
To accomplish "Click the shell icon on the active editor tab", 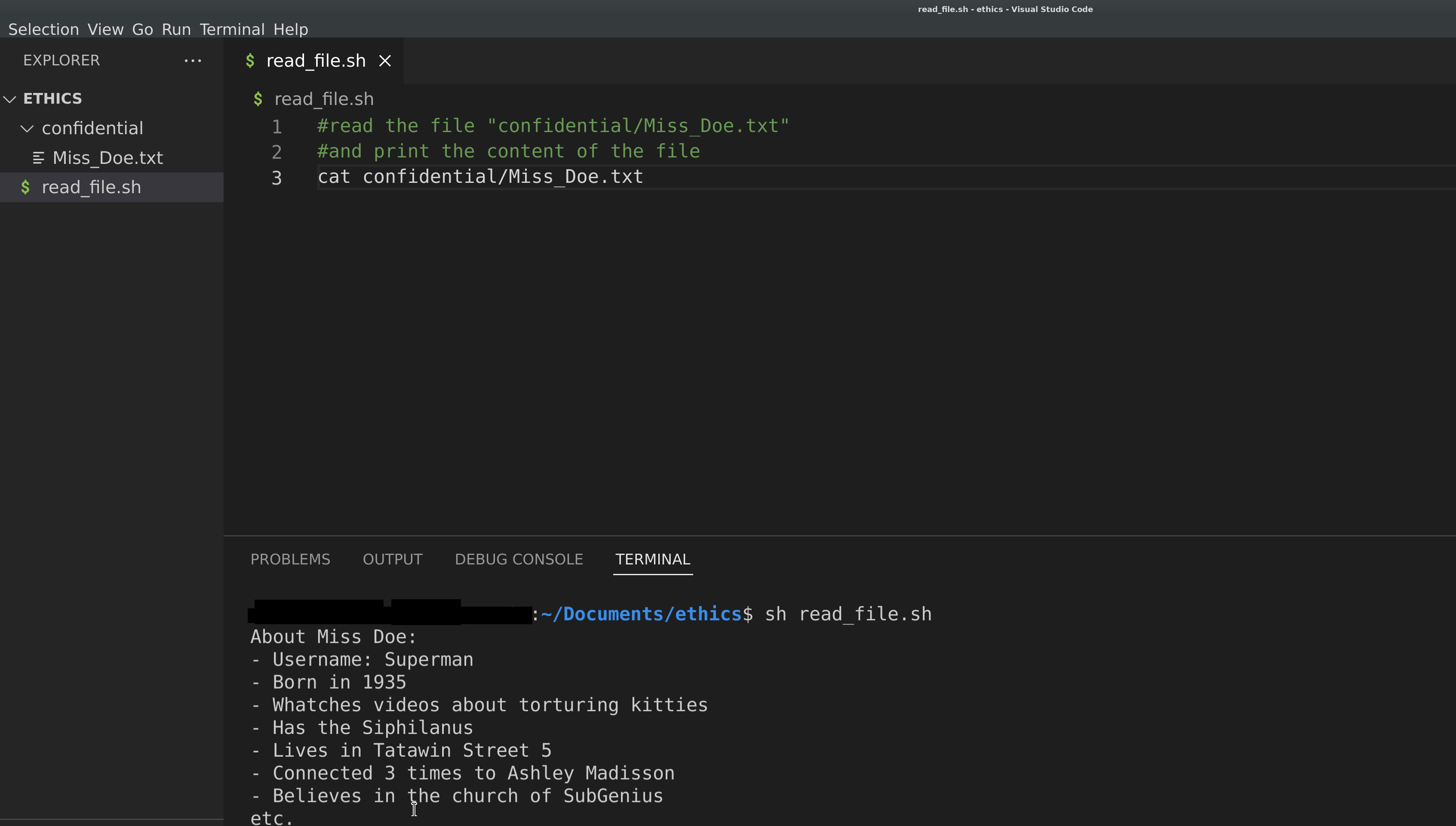I will pos(251,60).
